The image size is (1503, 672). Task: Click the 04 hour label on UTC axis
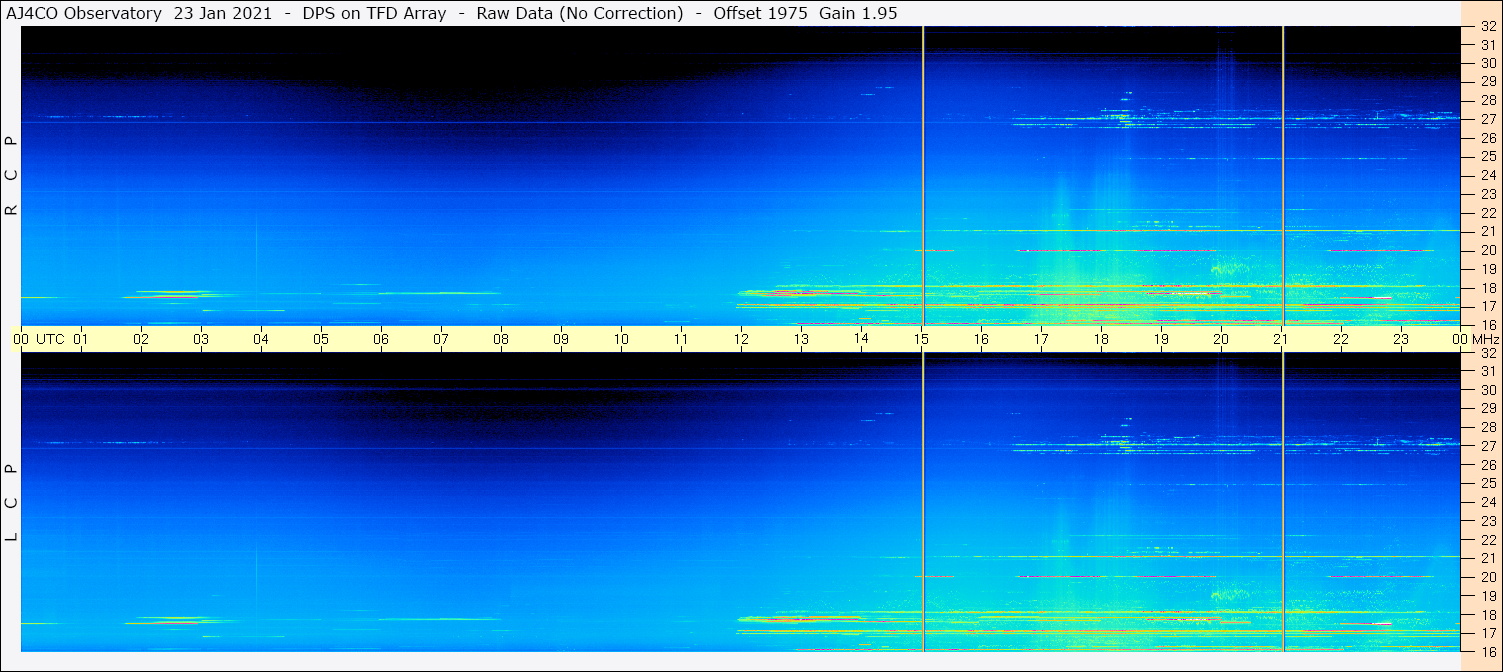pos(261,339)
